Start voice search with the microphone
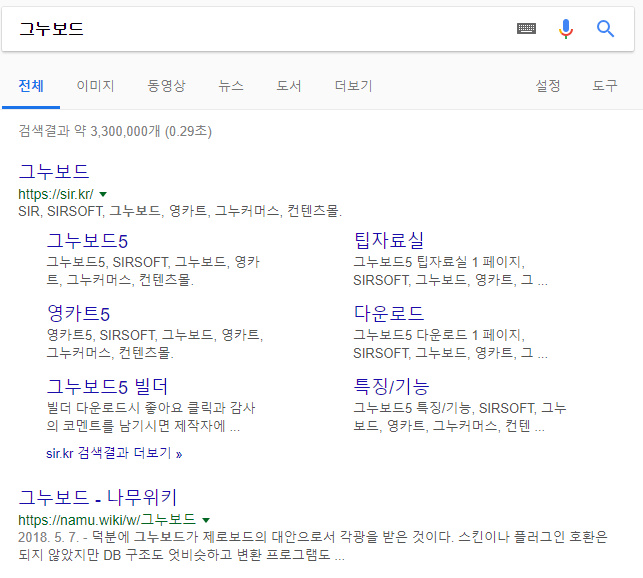The width and height of the screenshot is (643, 578). 566,29
